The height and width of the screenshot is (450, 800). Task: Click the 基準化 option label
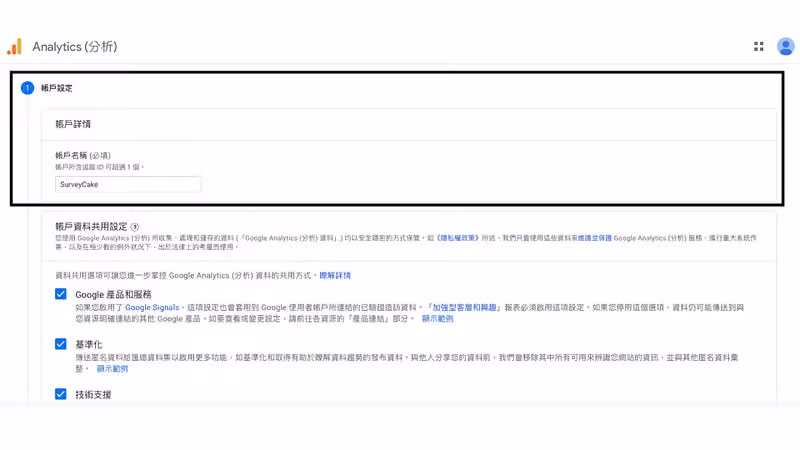[89, 344]
